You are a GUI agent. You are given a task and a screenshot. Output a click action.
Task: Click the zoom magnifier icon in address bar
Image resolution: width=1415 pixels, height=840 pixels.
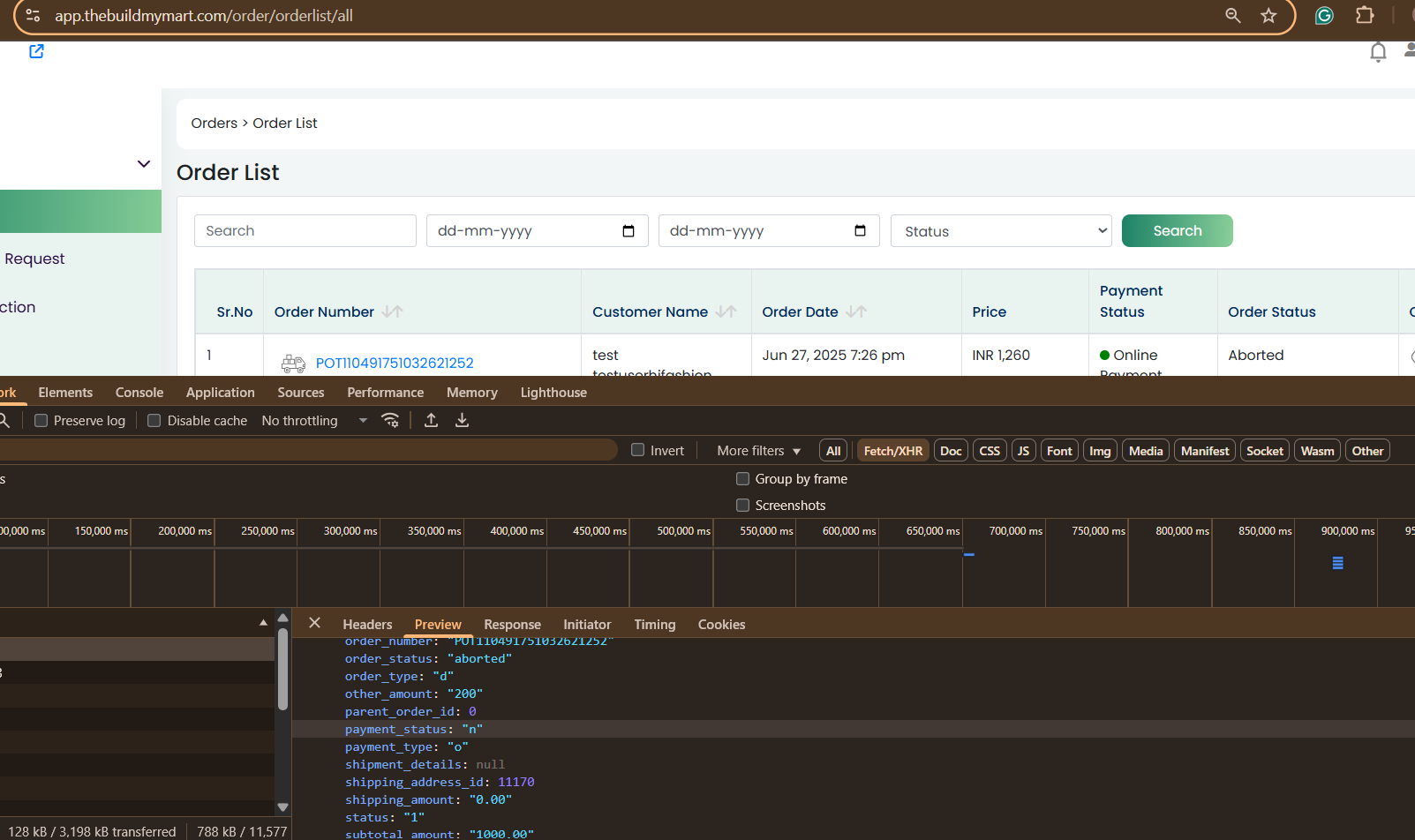pos(1233,15)
